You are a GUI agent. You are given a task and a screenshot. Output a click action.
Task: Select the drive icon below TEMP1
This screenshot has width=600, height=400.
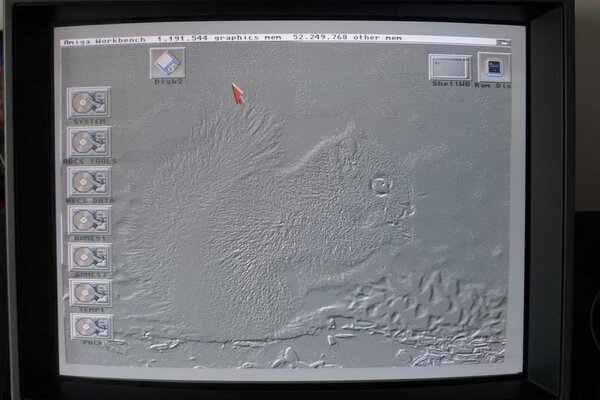[x=91, y=327]
